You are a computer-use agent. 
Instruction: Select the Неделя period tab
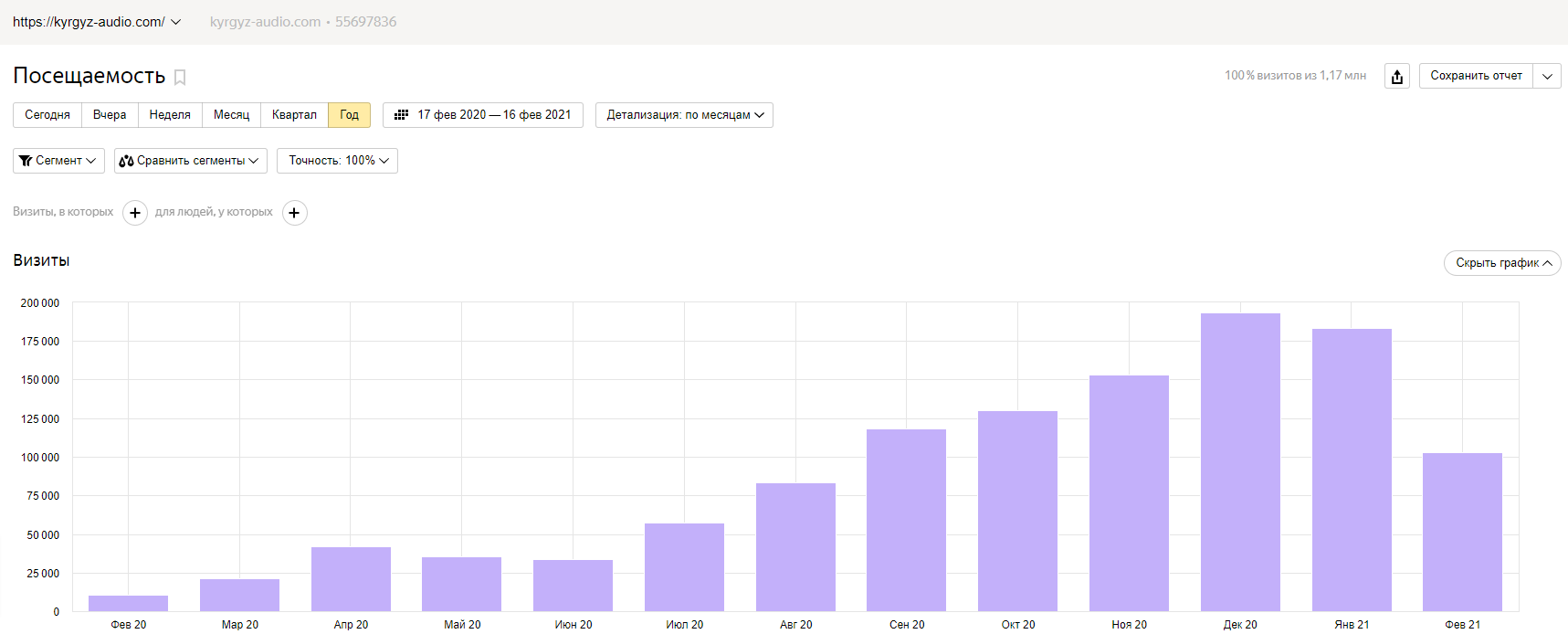pos(170,115)
